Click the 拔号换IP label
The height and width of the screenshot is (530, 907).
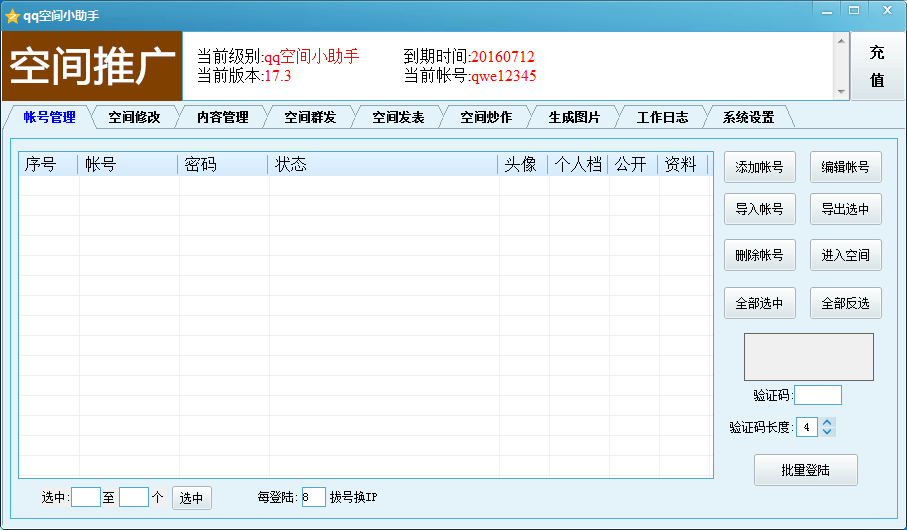(x=353, y=497)
